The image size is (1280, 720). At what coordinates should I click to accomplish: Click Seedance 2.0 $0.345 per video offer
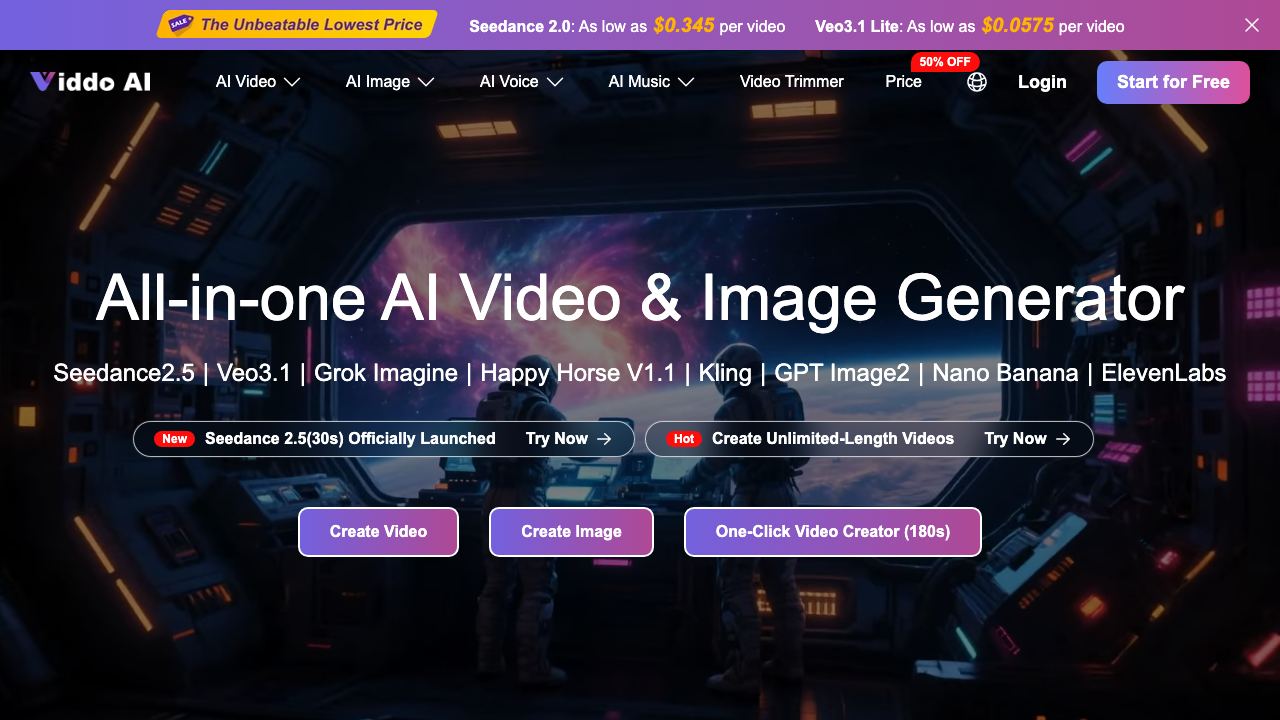coord(627,26)
